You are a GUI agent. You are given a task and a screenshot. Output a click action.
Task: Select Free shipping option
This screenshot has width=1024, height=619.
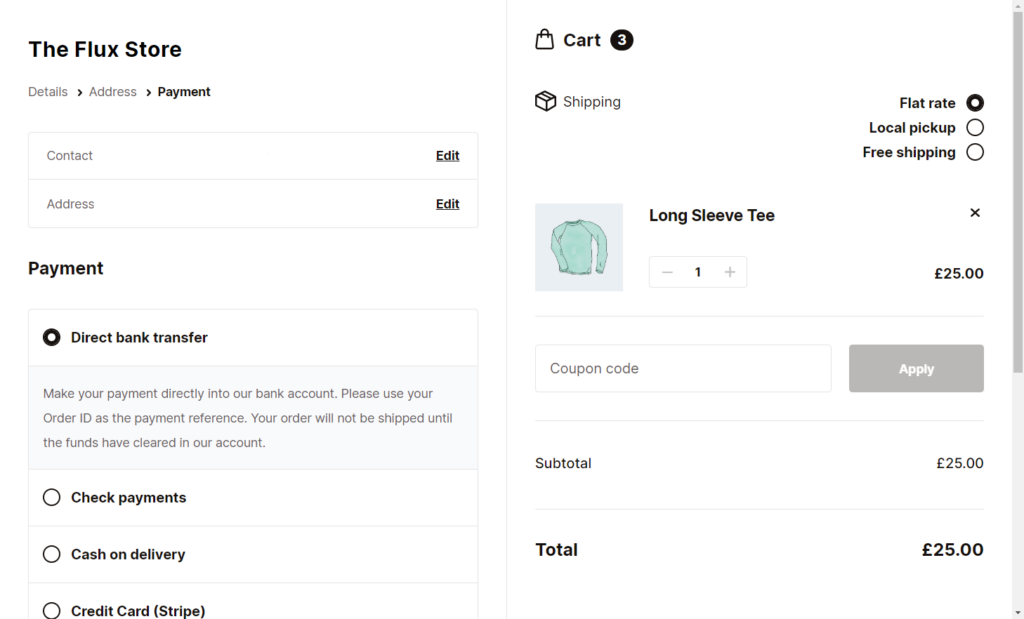[x=974, y=152]
